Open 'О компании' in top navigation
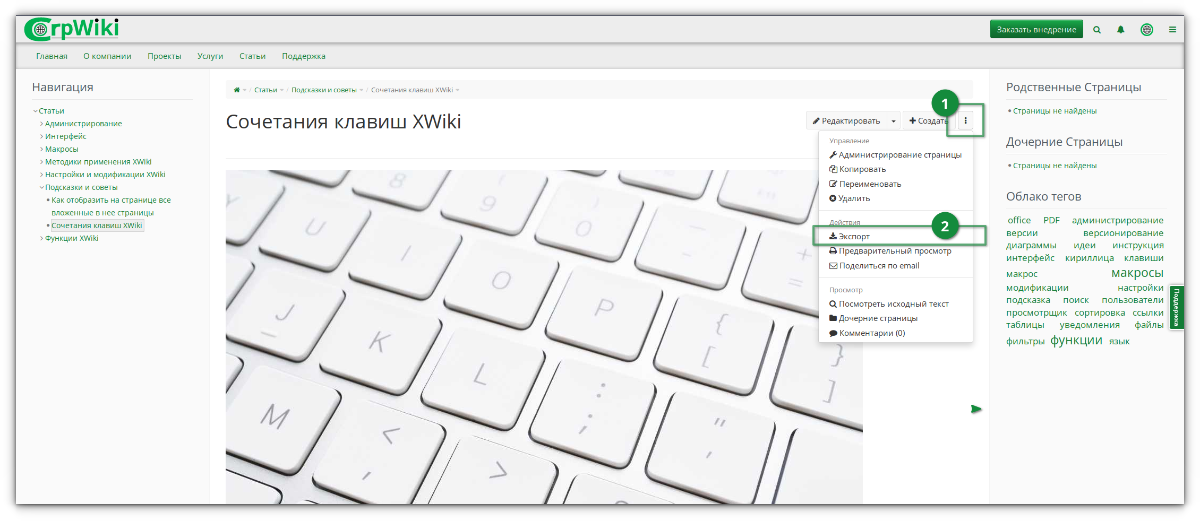Screen dimensions: 1200x521 pos(107,56)
